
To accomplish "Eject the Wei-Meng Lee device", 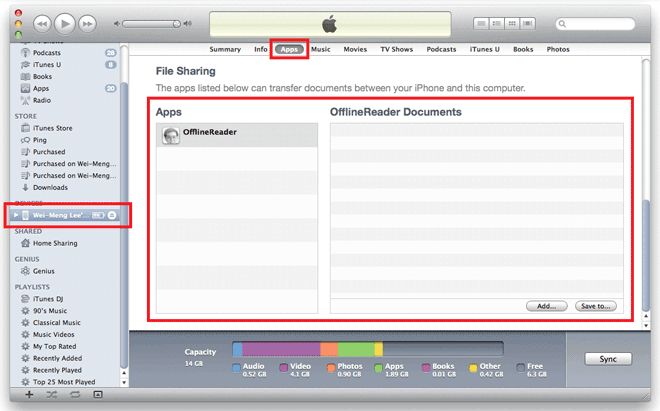I will click(x=113, y=215).
